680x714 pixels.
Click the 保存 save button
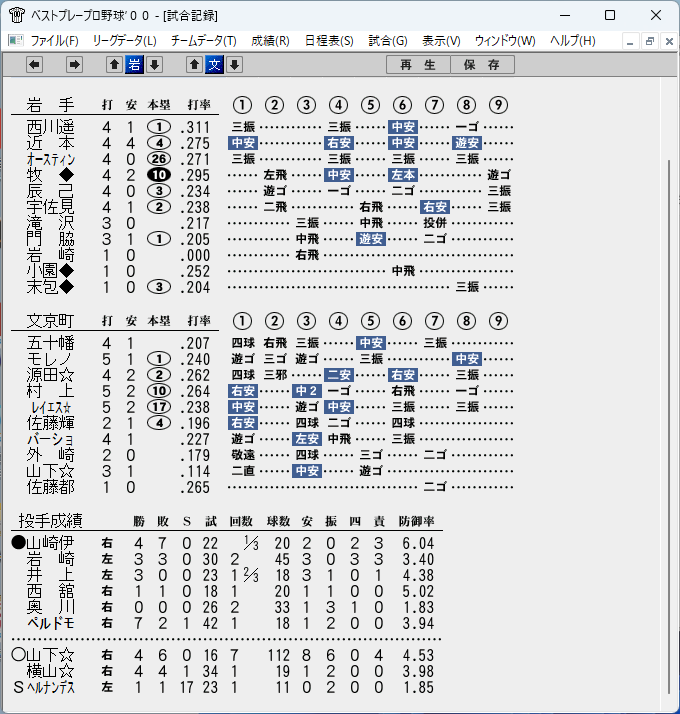click(x=482, y=65)
